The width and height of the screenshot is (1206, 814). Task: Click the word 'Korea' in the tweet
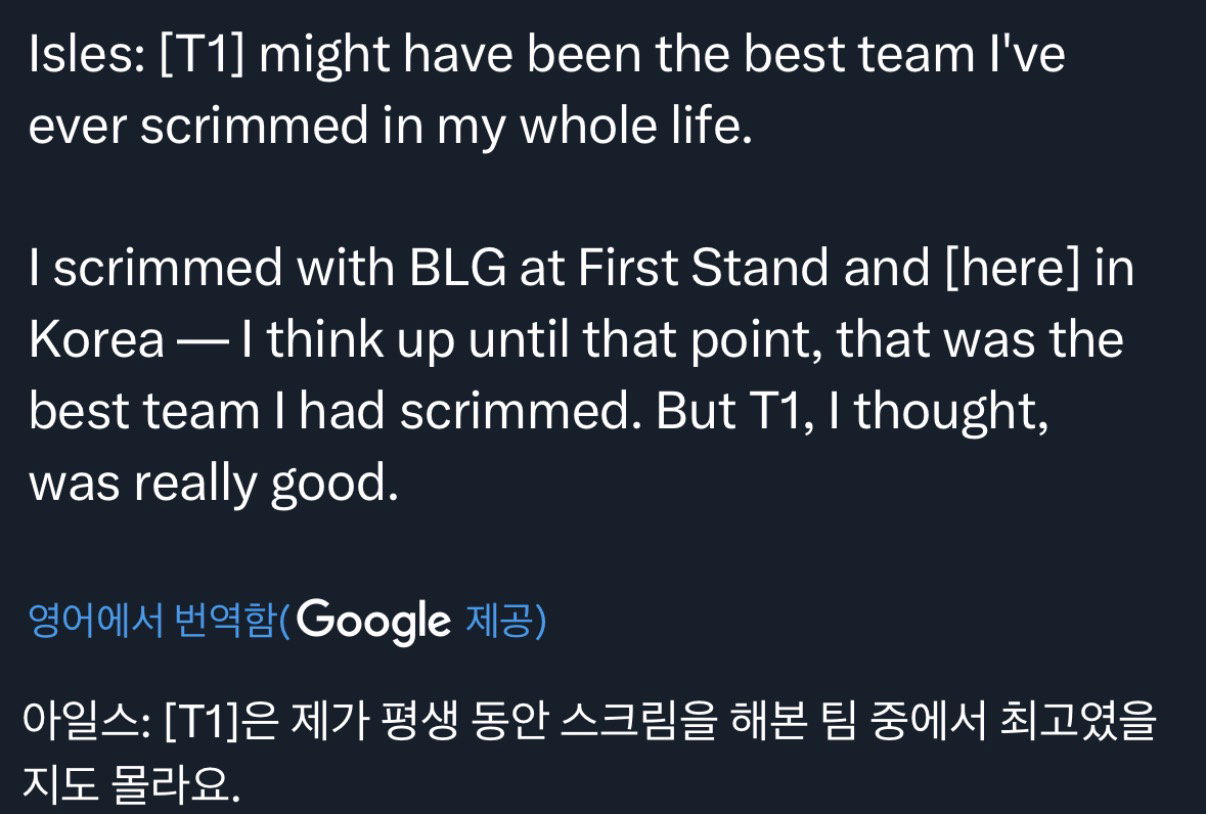[97, 342]
